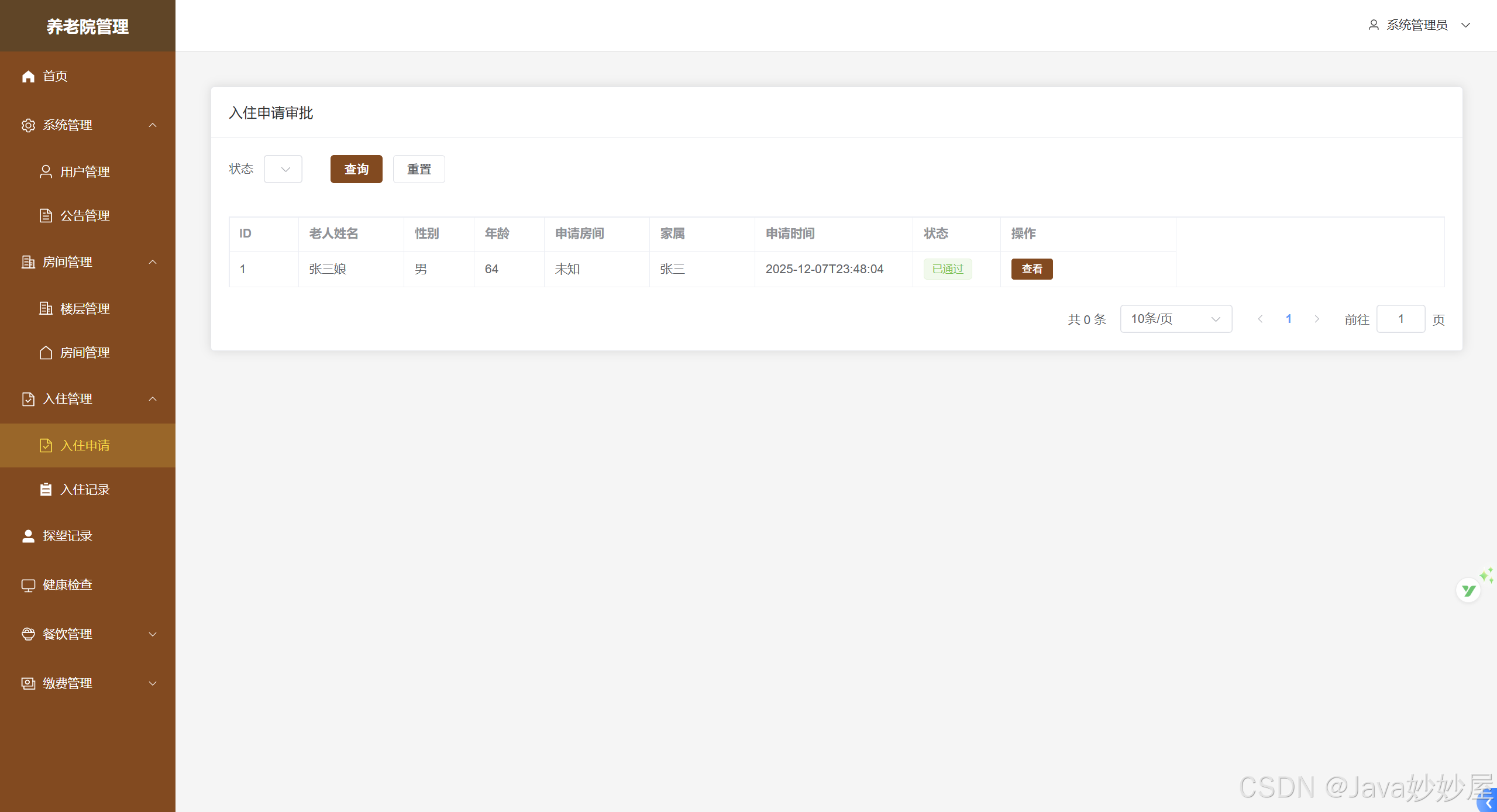Expand the 餐饮管理 submenu
The height and width of the screenshot is (812, 1497).
pyautogui.click(x=88, y=634)
